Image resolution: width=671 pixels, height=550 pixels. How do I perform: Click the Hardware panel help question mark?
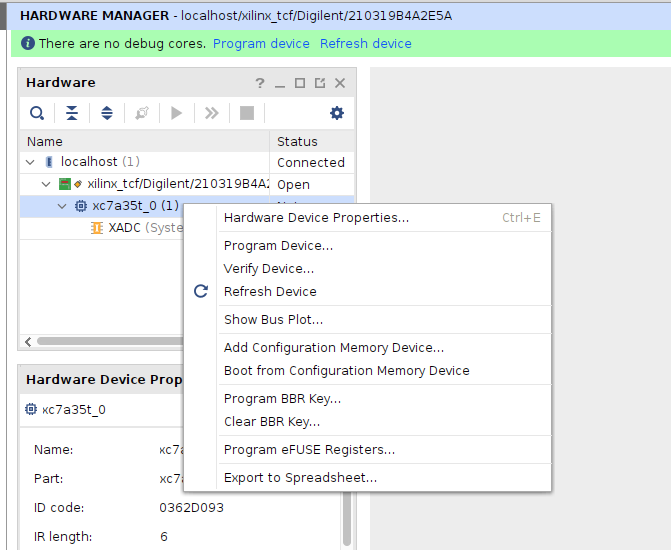[260, 83]
